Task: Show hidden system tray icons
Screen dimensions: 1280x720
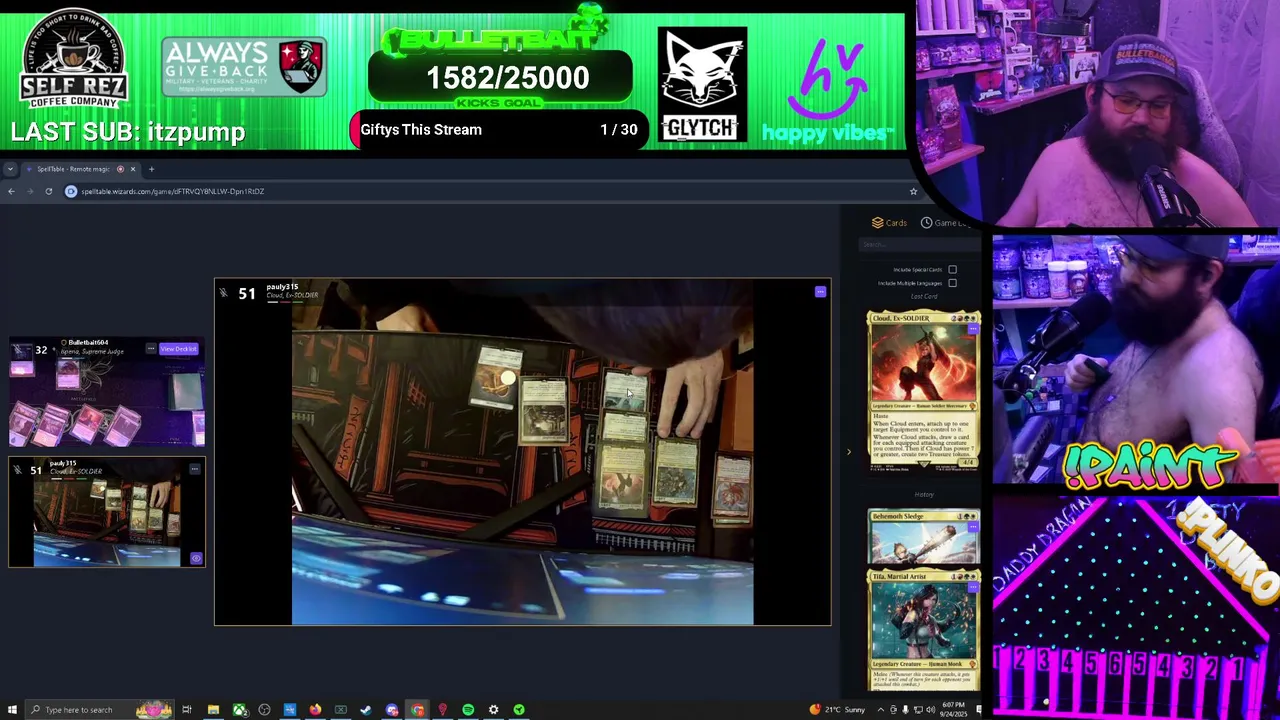Action: [x=880, y=710]
